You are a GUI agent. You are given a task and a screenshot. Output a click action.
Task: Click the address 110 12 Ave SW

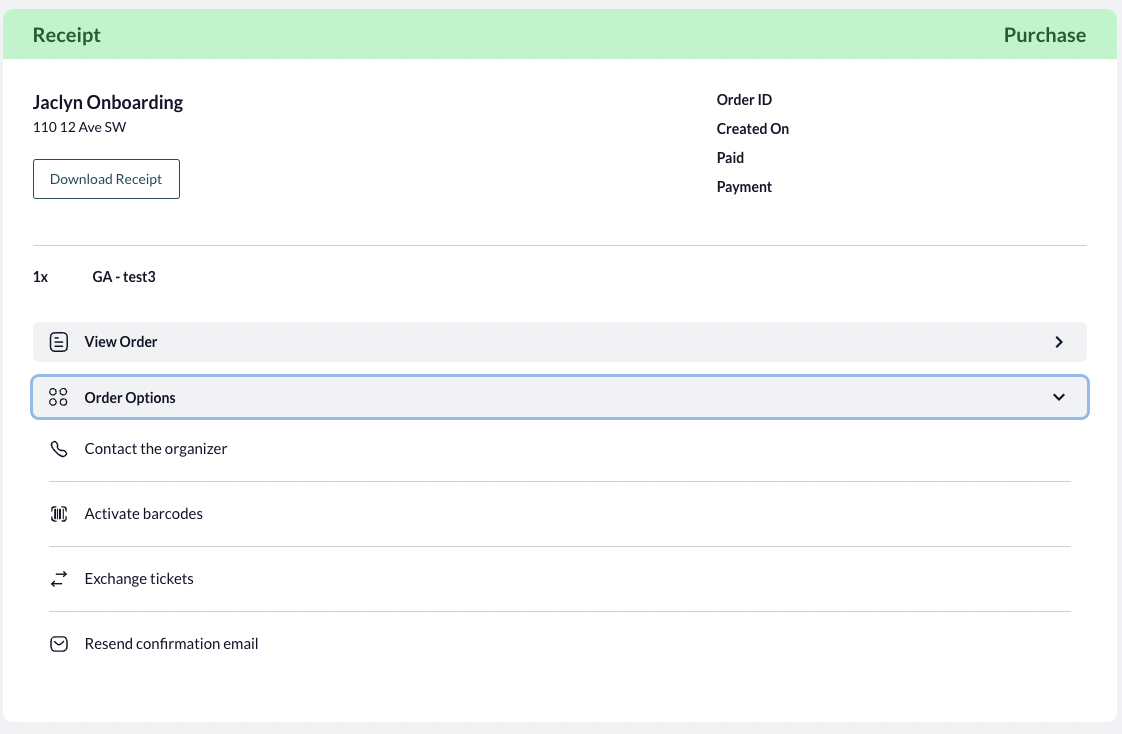tap(79, 127)
